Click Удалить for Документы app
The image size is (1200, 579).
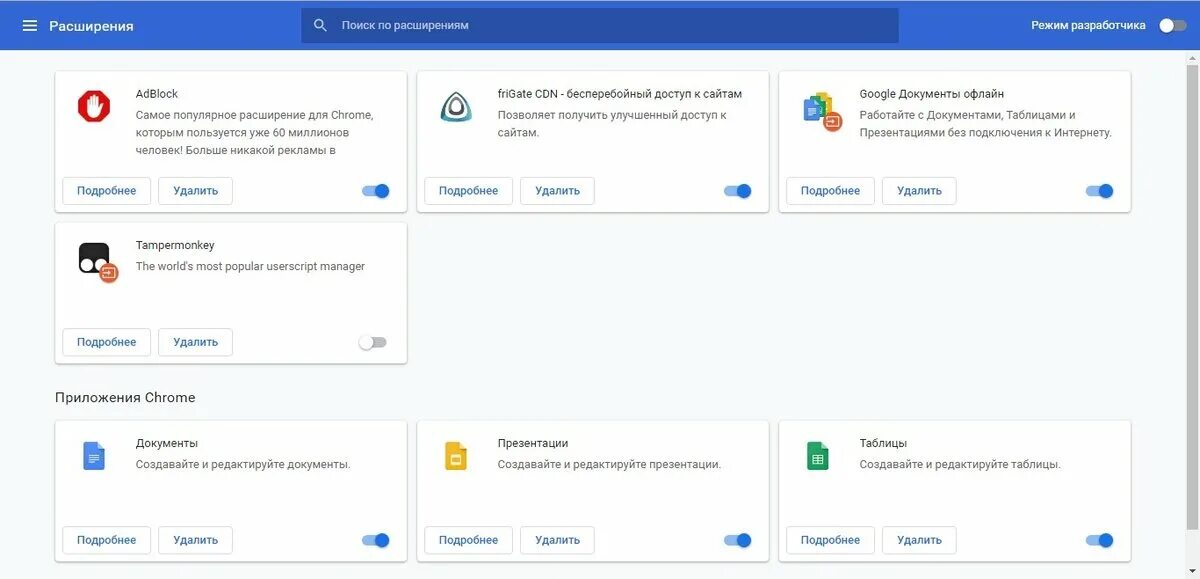[195, 540]
